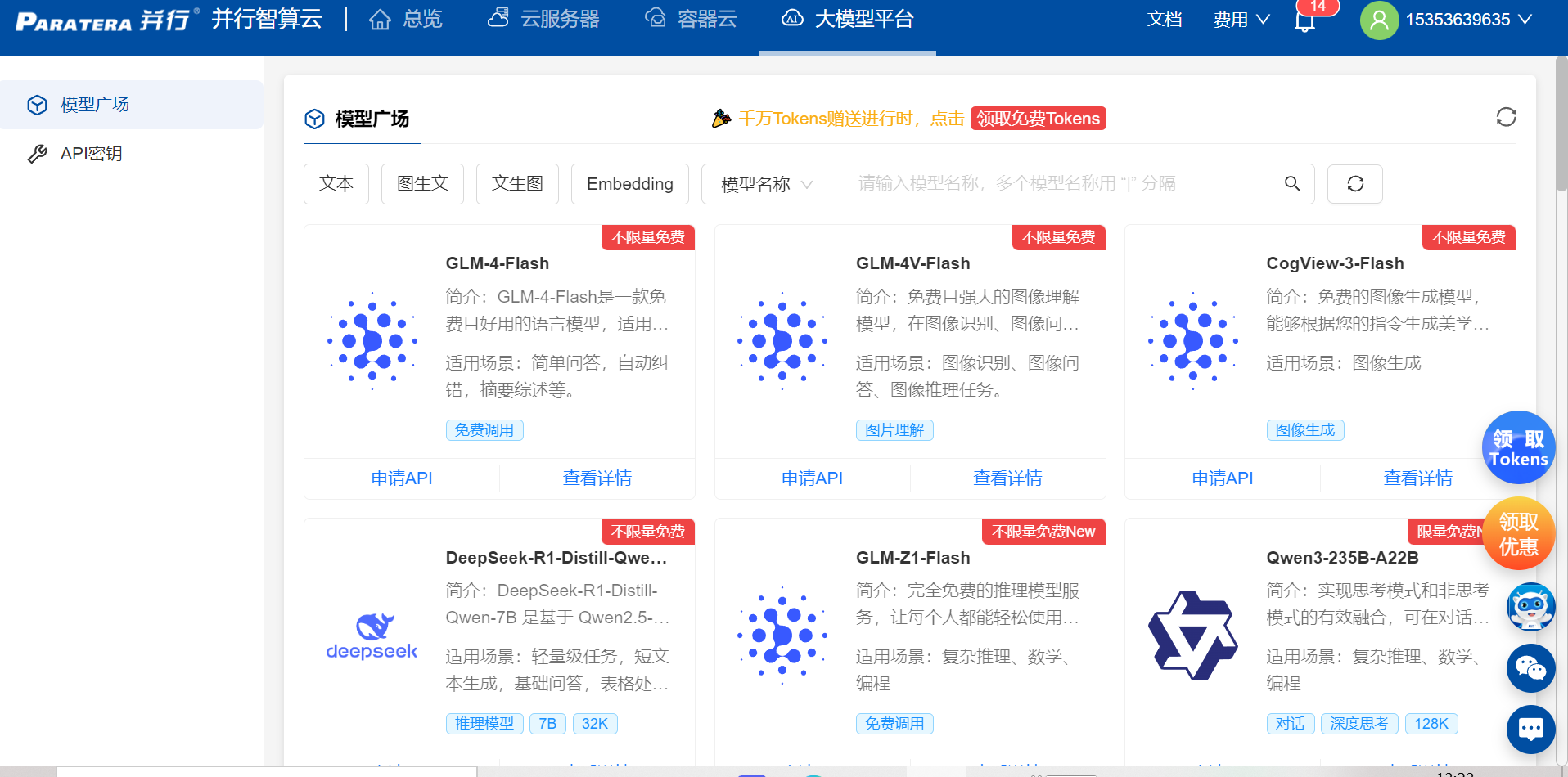1568x777 pixels.
Task: Click the 图片理解 tag
Action: tap(894, 430)
